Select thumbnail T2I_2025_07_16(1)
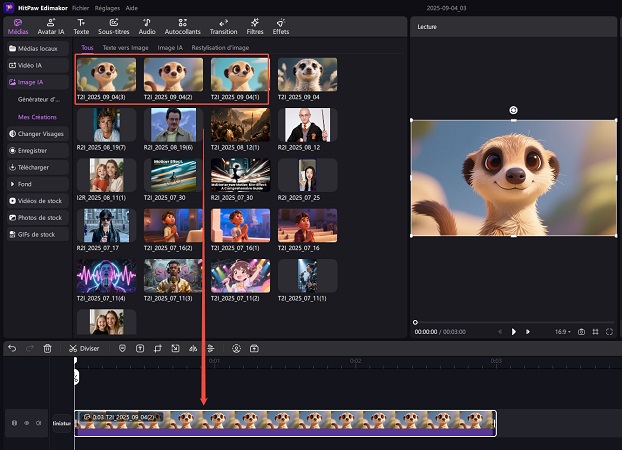 tap(240, 225)
